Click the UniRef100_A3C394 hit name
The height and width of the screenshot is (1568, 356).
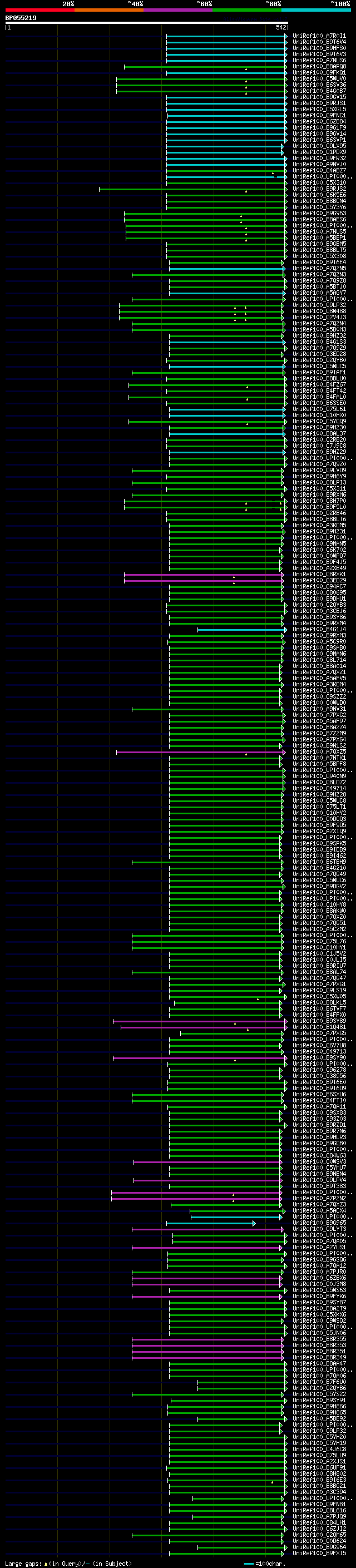pyautogui.click(x=319, y=1492)
